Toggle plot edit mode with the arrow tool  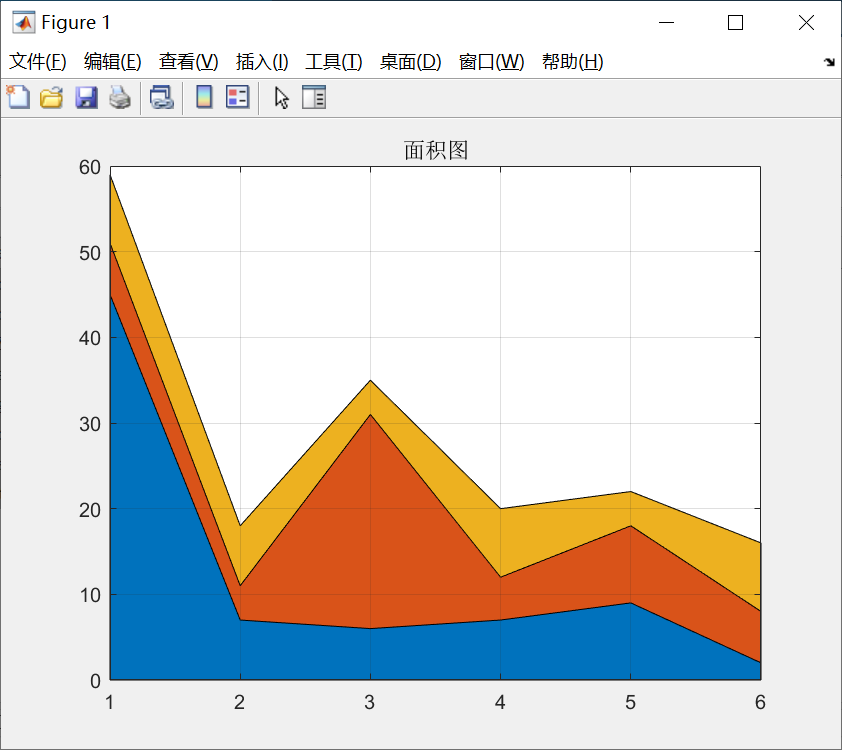tap(281, 97)
